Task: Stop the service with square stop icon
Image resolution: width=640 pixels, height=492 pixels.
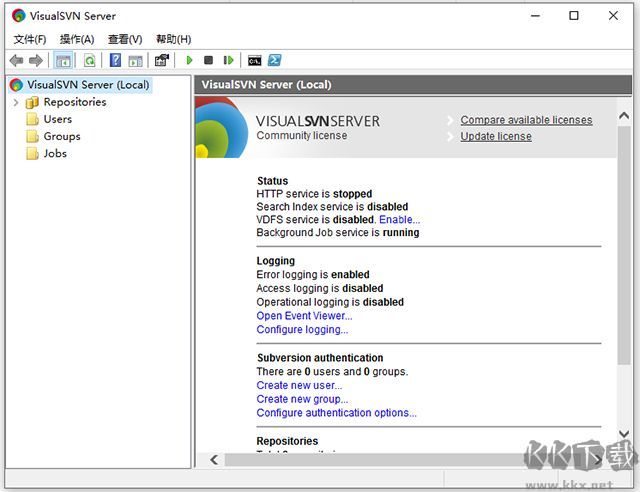Action: point(208,60)
